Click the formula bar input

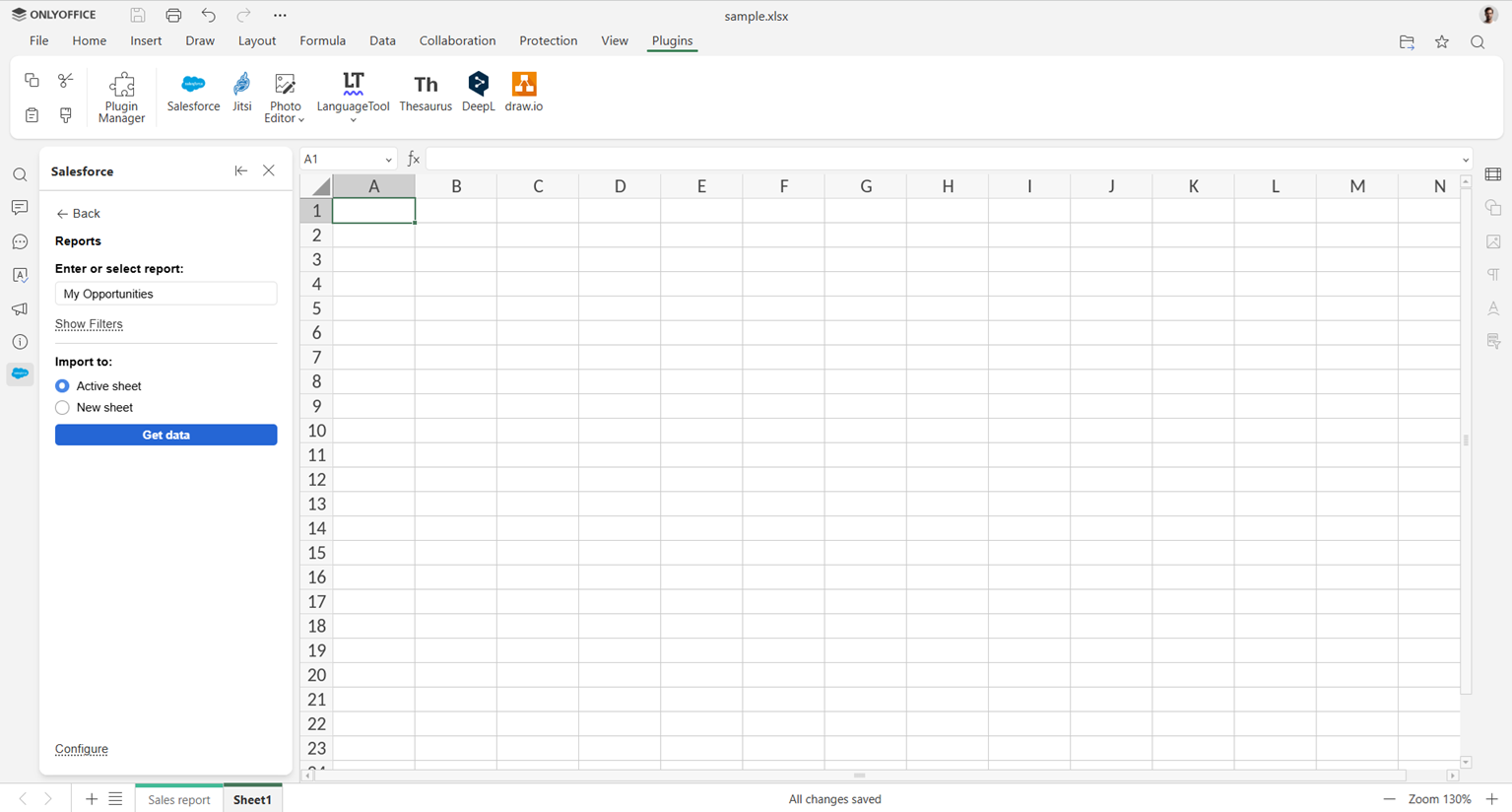tap(944, 160)
